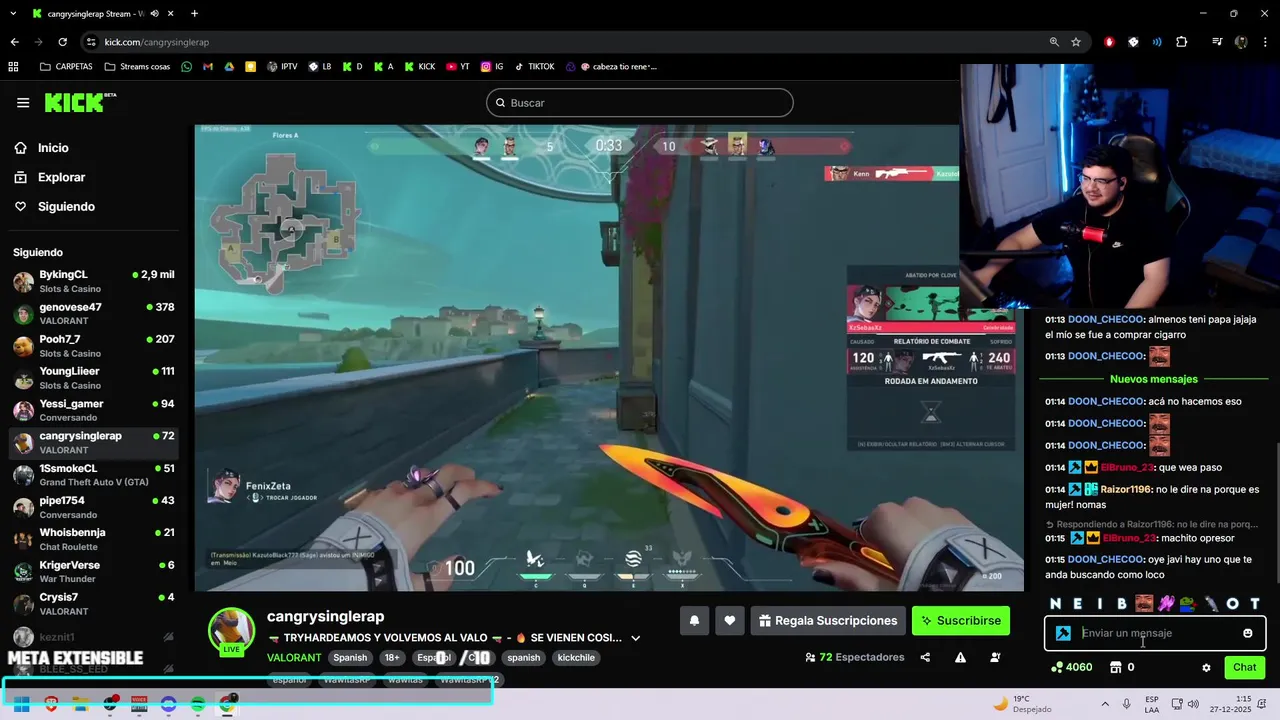Screen dimensions: 1280x720
Task: Open Streams cosas bookmarks folder
Action: tap(136, 67)
